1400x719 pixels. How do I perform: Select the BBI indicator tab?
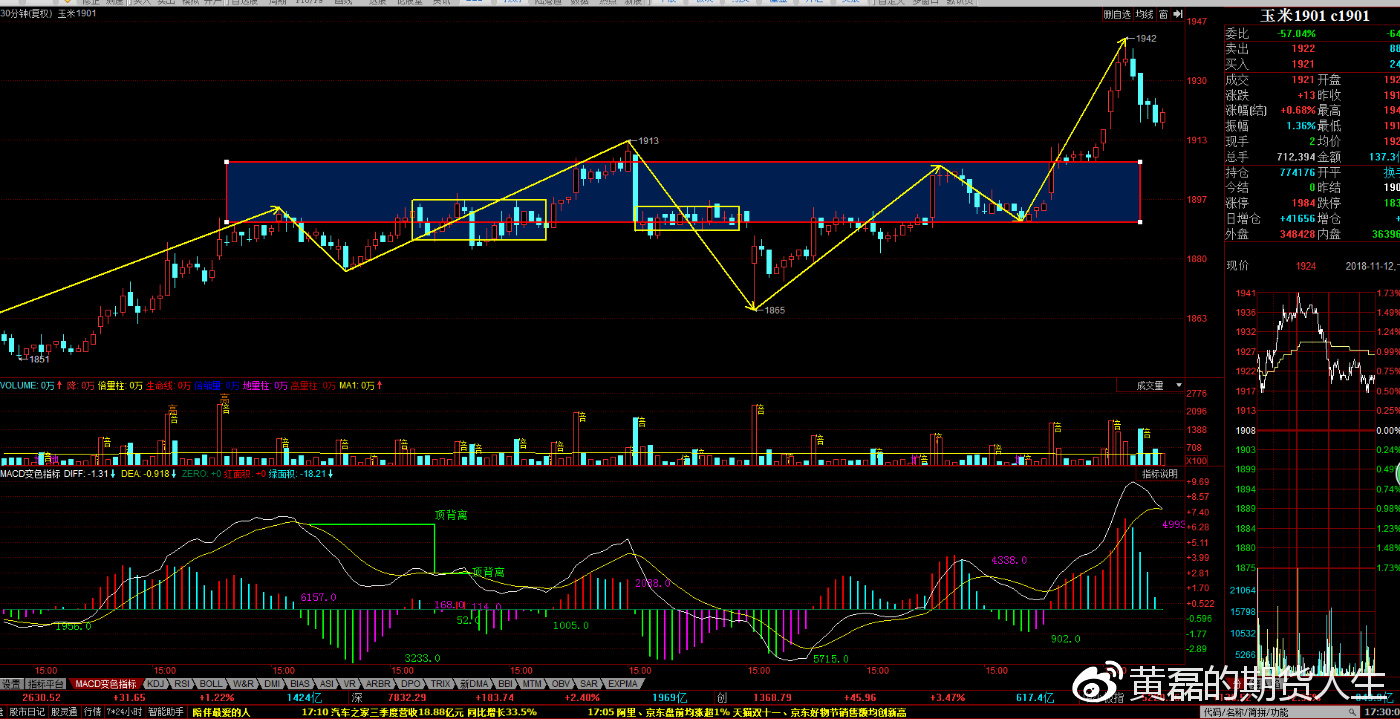click(506, 684)
